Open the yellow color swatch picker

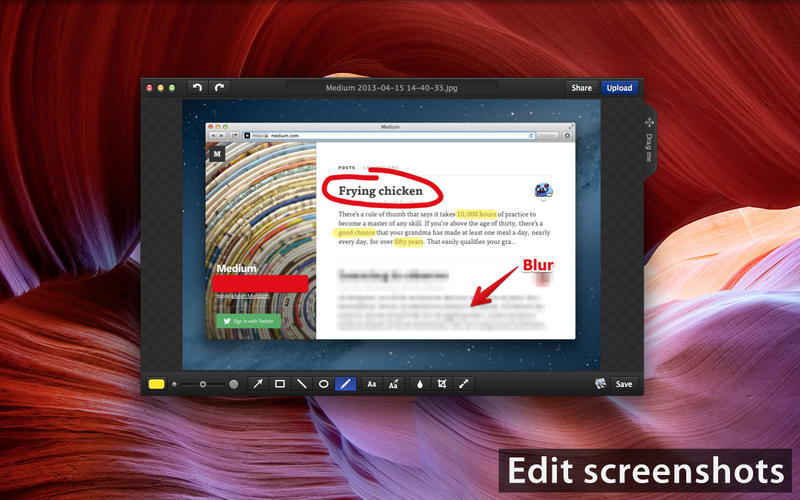(x=157, y=383)
